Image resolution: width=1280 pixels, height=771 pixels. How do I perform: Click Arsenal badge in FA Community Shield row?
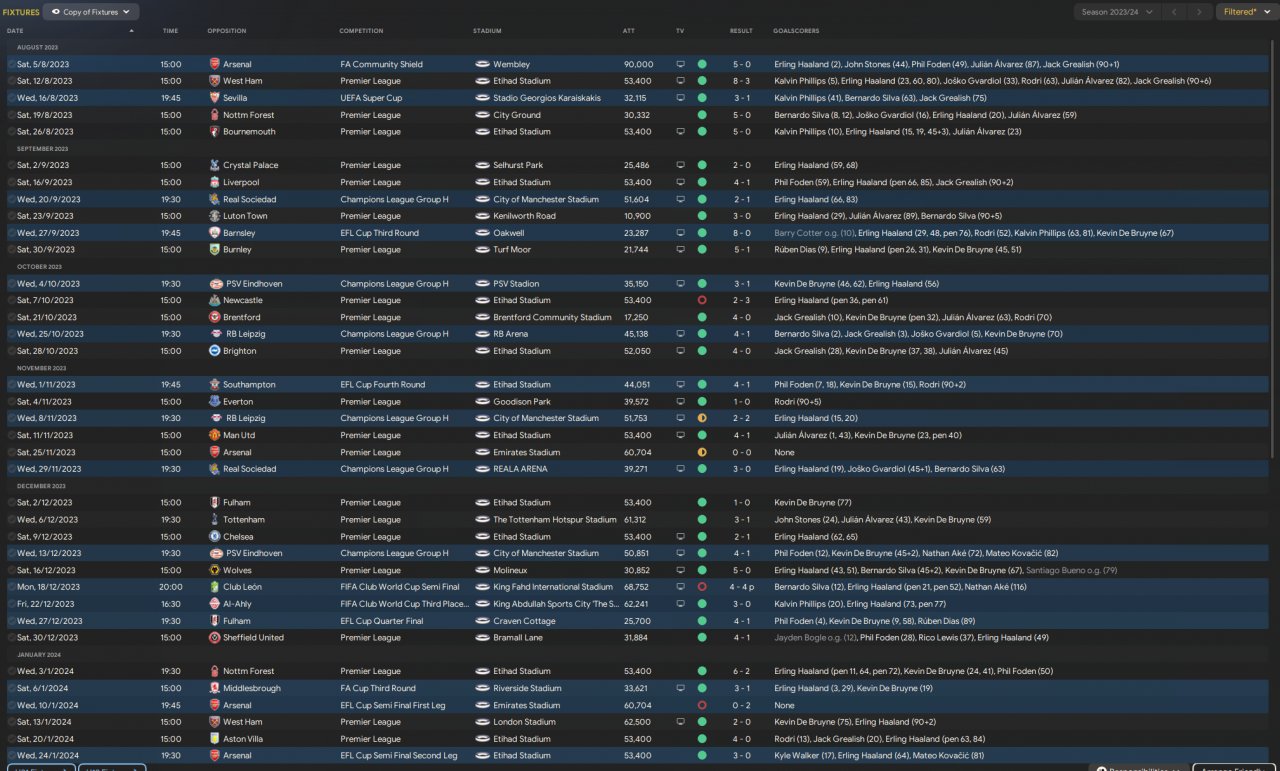214,64
